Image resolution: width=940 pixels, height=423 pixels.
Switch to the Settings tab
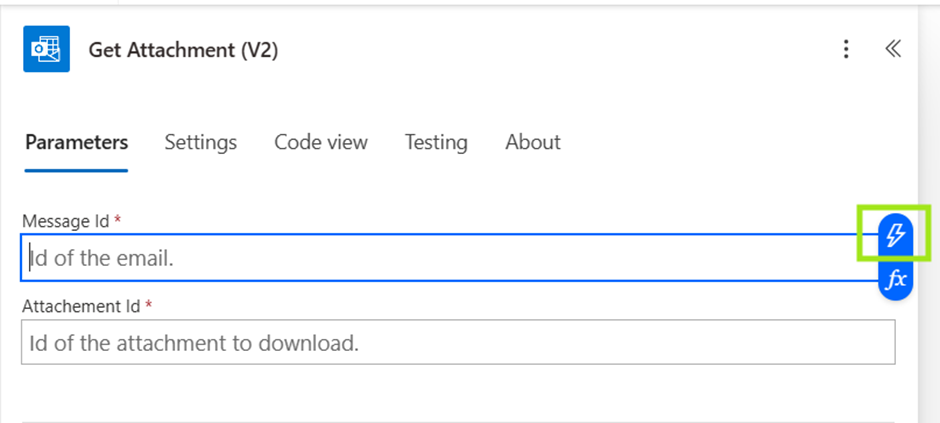200,142
